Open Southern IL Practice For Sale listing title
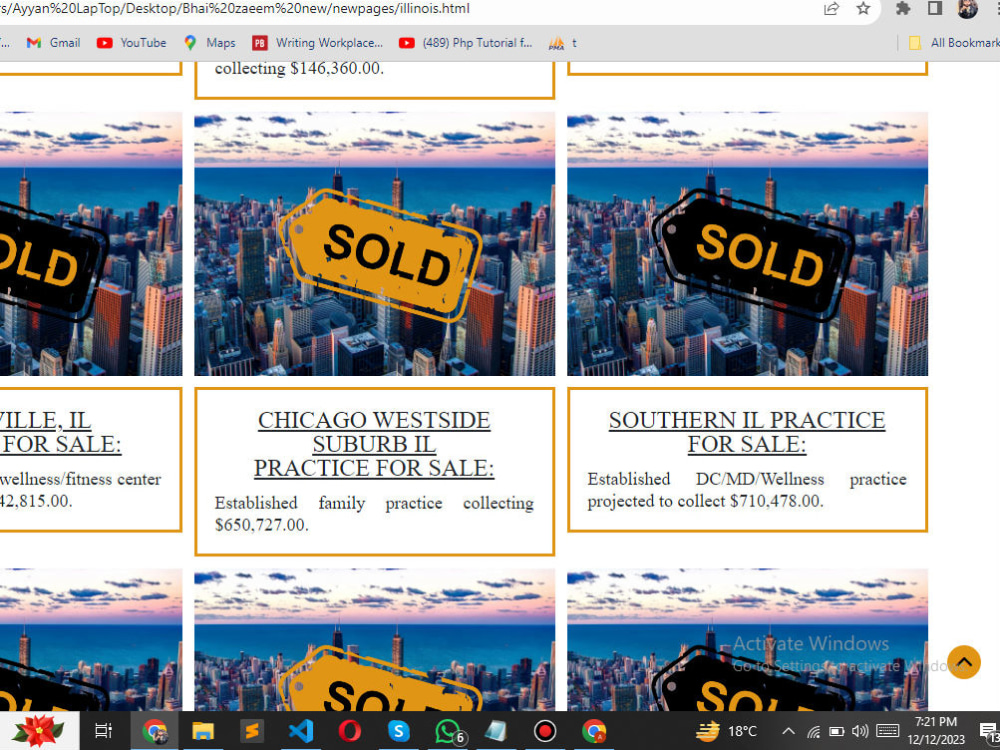This screenshot has width=1000, height=750. tap(747, 432)
